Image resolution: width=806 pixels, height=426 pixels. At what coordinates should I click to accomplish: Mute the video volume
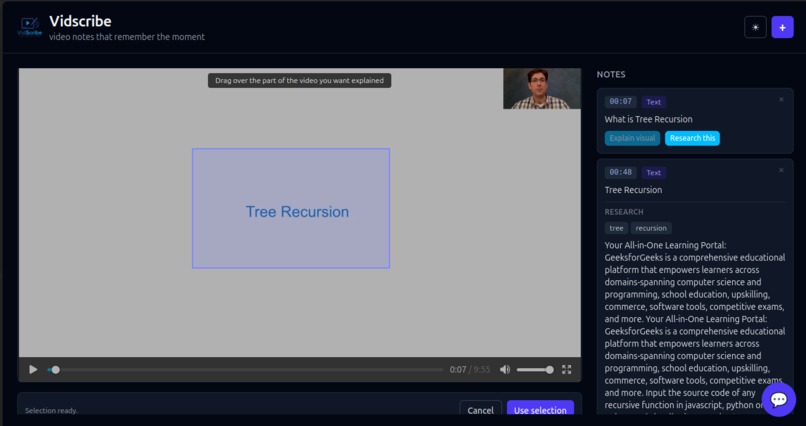(505, 369)
